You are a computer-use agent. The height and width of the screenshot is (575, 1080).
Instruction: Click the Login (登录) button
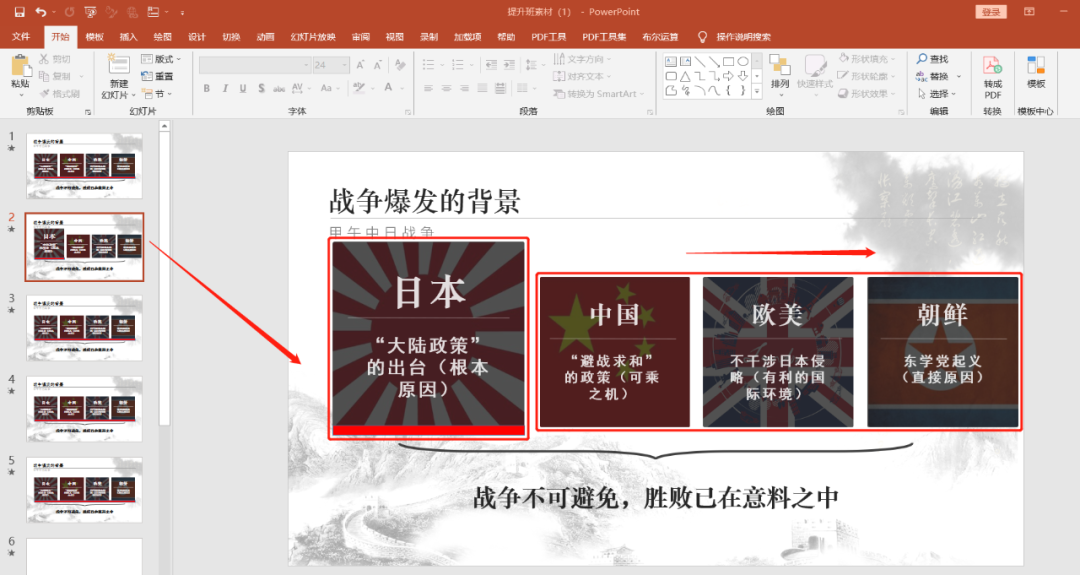(991, 12)
